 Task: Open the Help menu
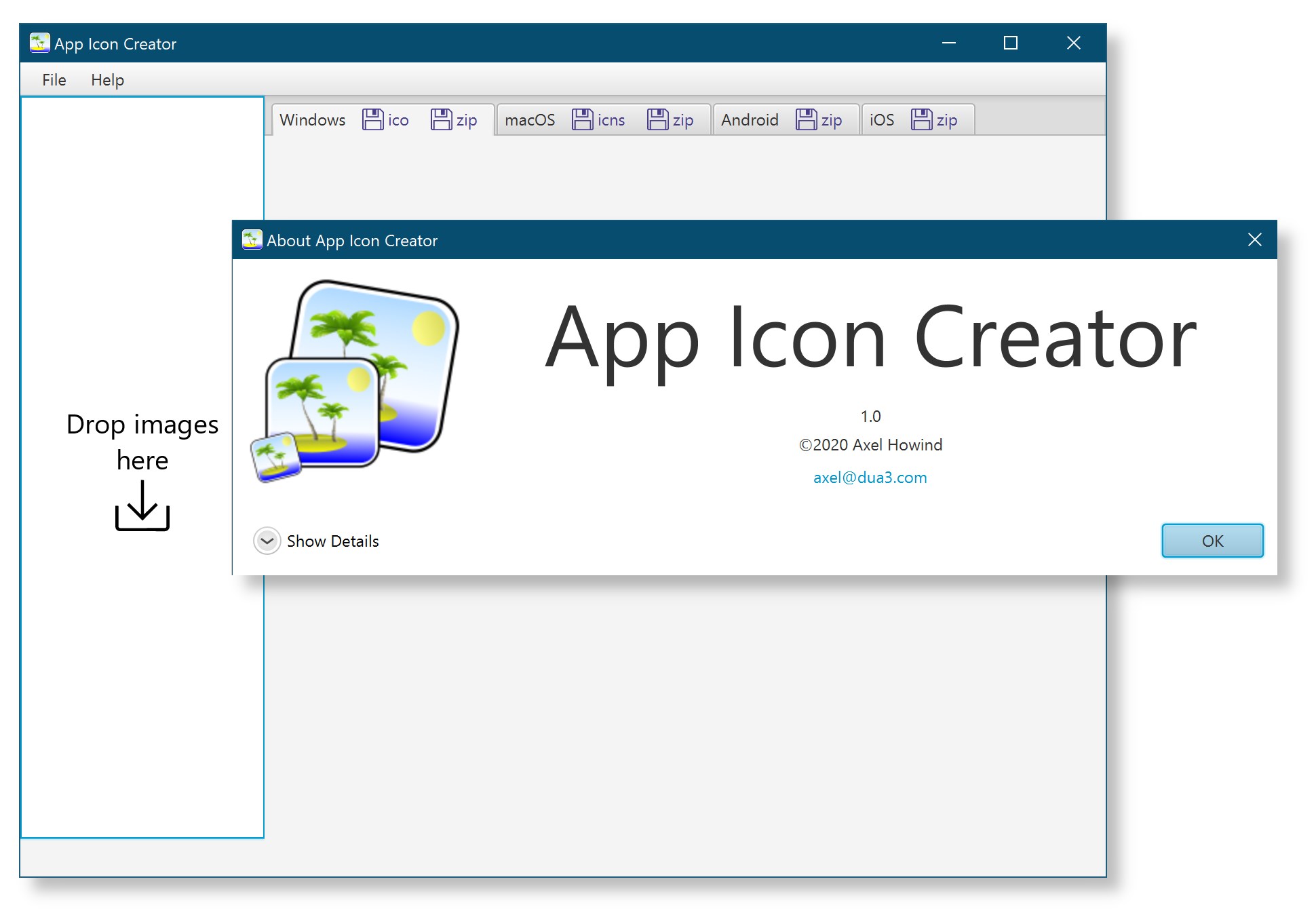[107, 80]
